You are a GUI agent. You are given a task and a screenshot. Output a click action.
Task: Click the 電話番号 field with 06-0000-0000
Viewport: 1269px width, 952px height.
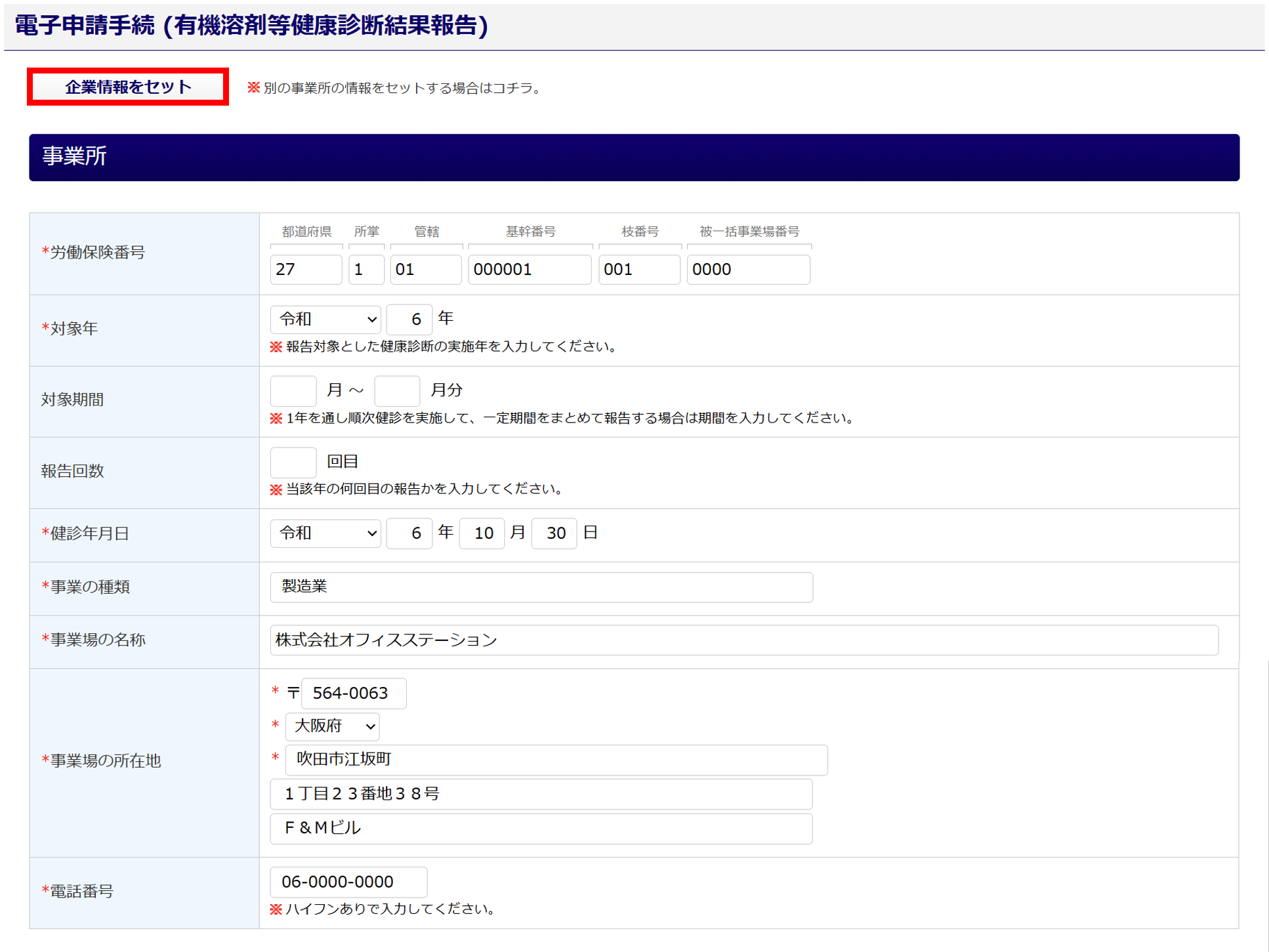tap(348, 882)
